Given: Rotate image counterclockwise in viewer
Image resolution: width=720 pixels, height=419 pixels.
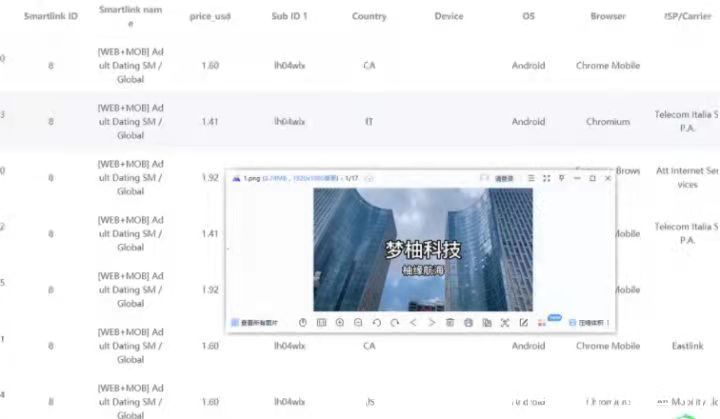Looking at the screenshot, I should click(x=377, y=323).
